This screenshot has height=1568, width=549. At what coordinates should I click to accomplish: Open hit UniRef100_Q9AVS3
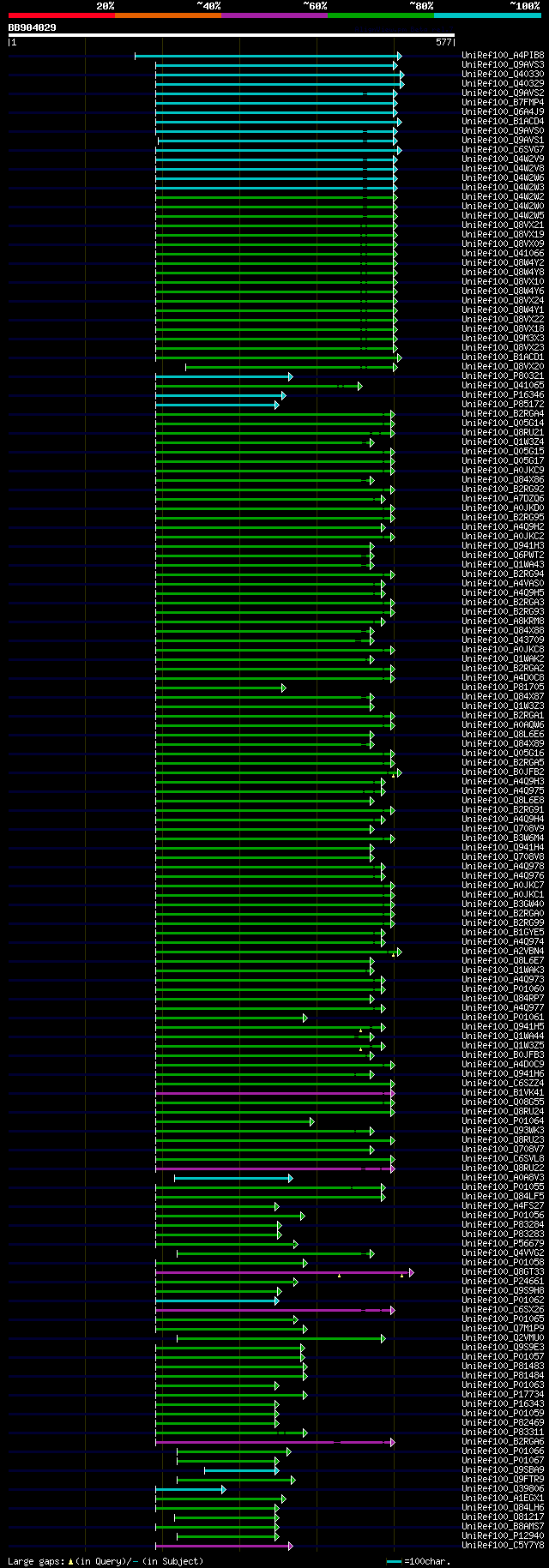tap(503, 65)
